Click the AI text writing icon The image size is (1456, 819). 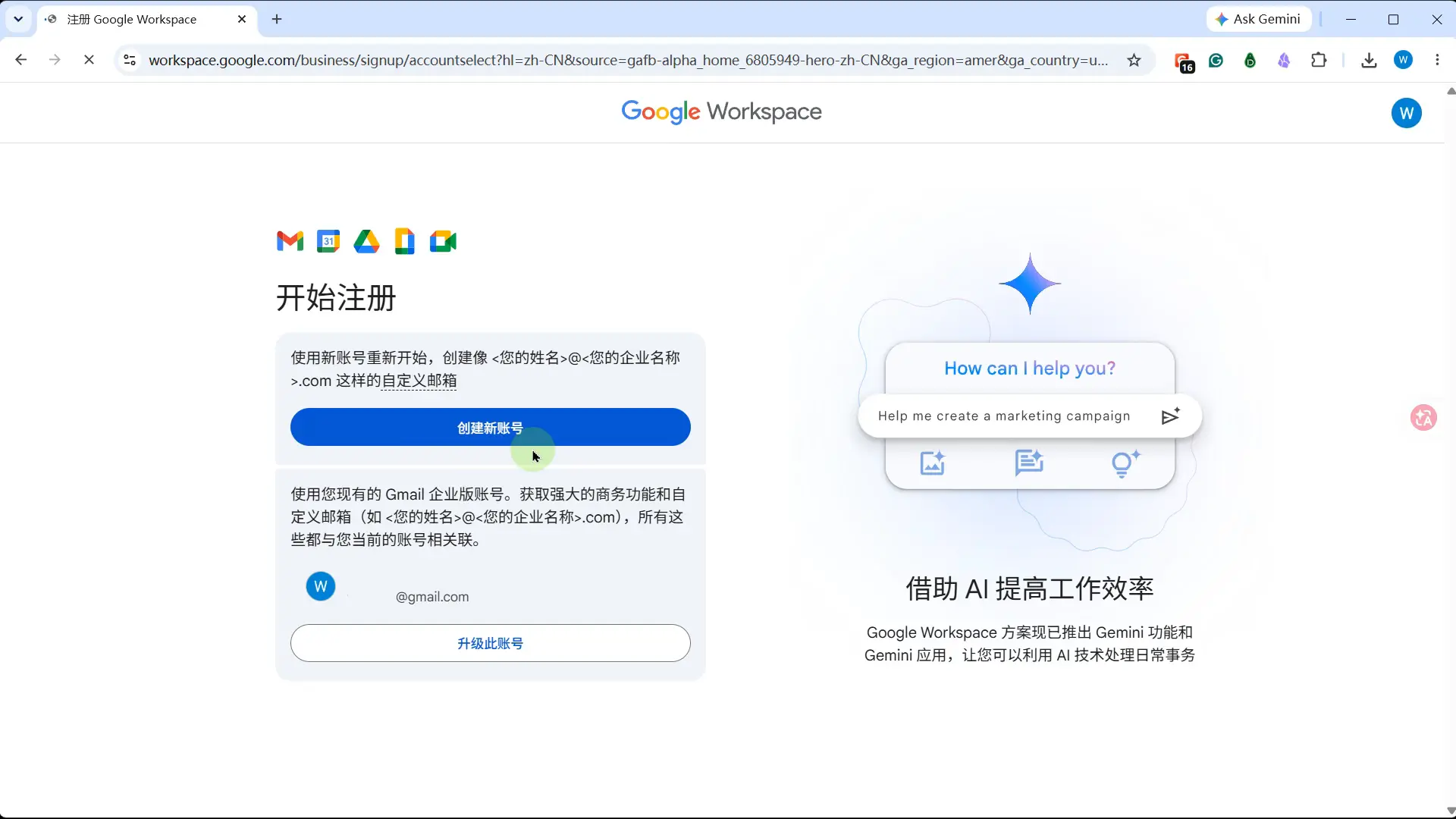pos(1029,463)
